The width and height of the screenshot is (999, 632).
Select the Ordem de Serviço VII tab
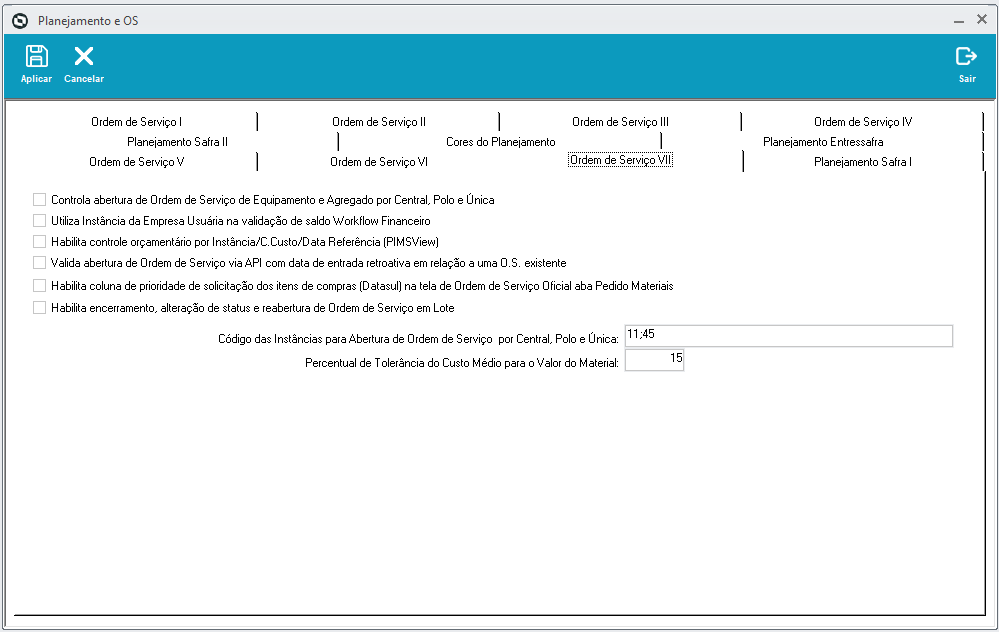621,160
